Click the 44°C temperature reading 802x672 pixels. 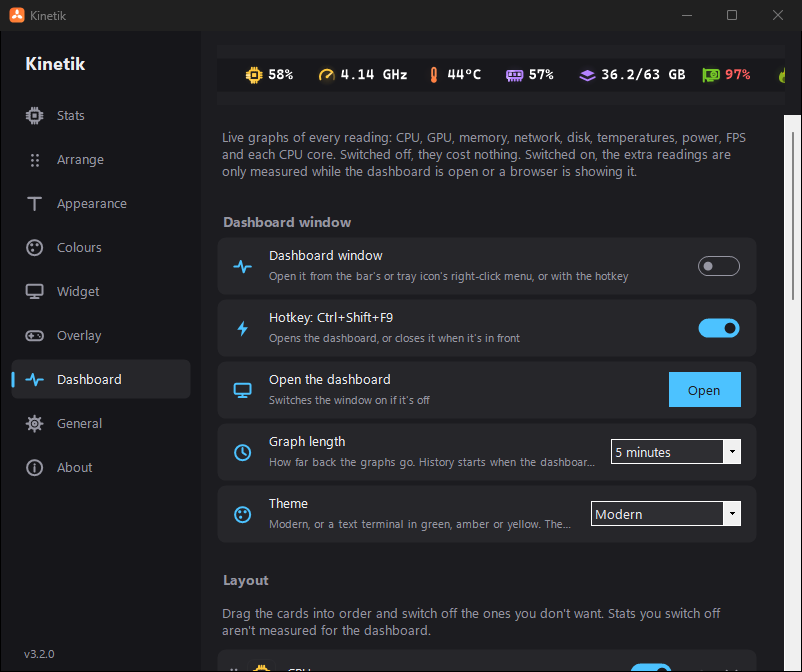(x=464, y=75)
